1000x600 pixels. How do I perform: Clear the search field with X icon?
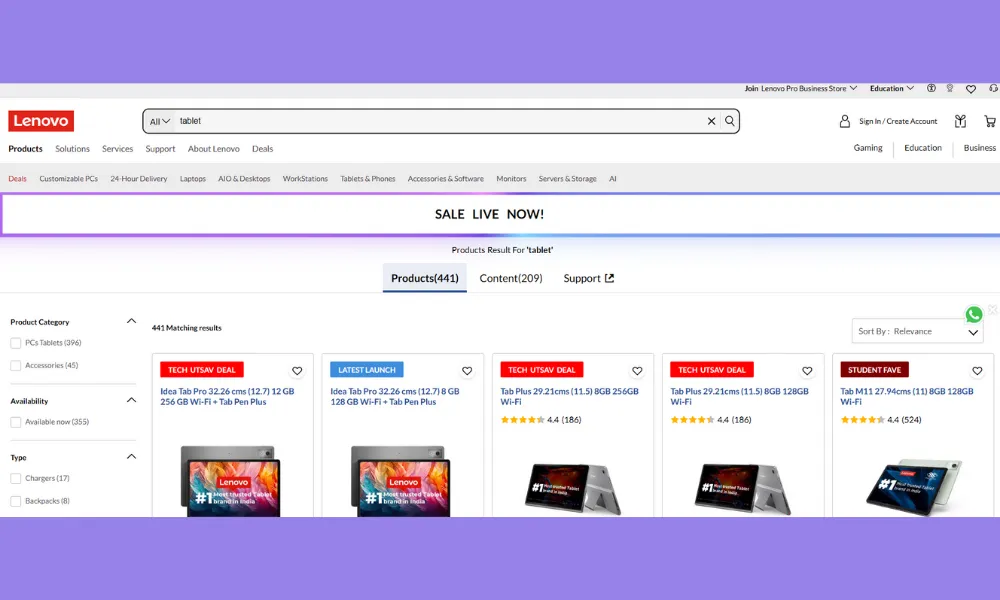point(712,121)
